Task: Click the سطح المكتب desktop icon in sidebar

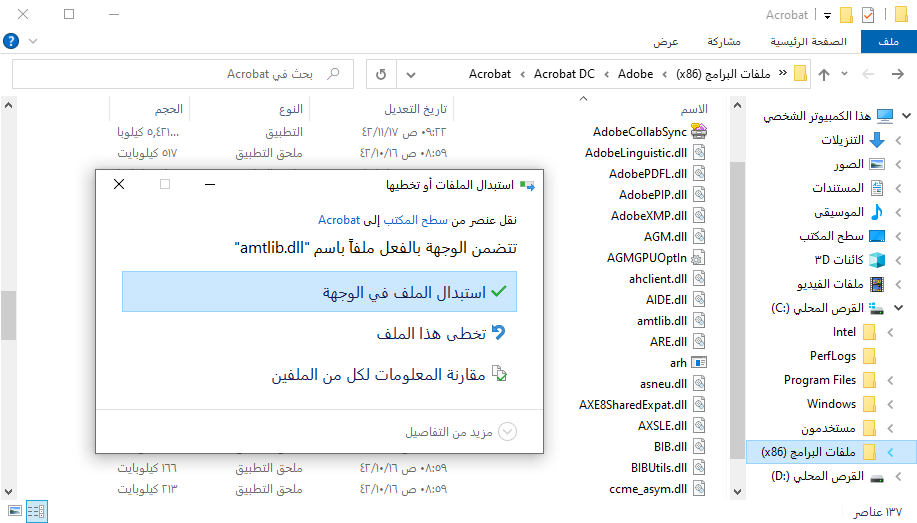Action: pos(877,236)
